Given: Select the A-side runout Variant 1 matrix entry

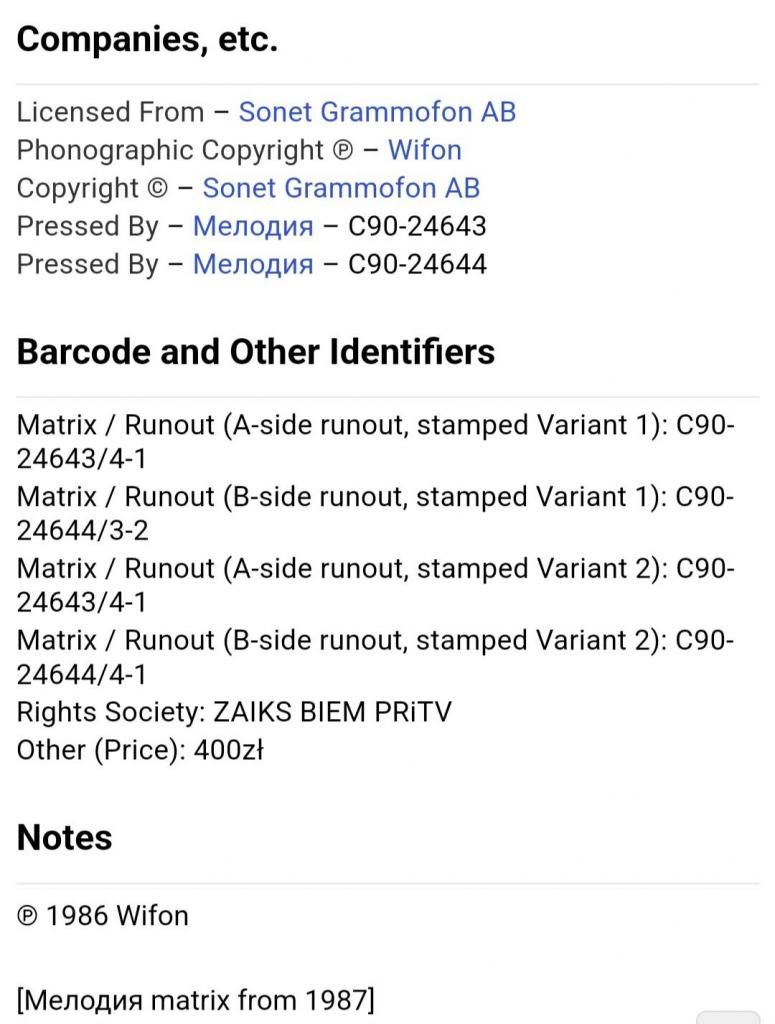Looking at the screenshot, I should tap(375, 441).
